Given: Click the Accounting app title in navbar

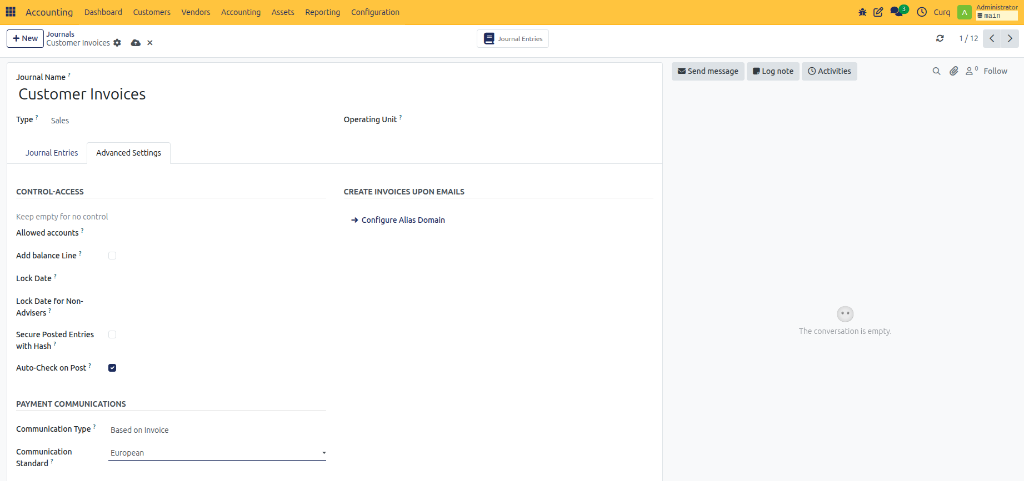Looking at the screenshot, I should [x=49, y=12].
